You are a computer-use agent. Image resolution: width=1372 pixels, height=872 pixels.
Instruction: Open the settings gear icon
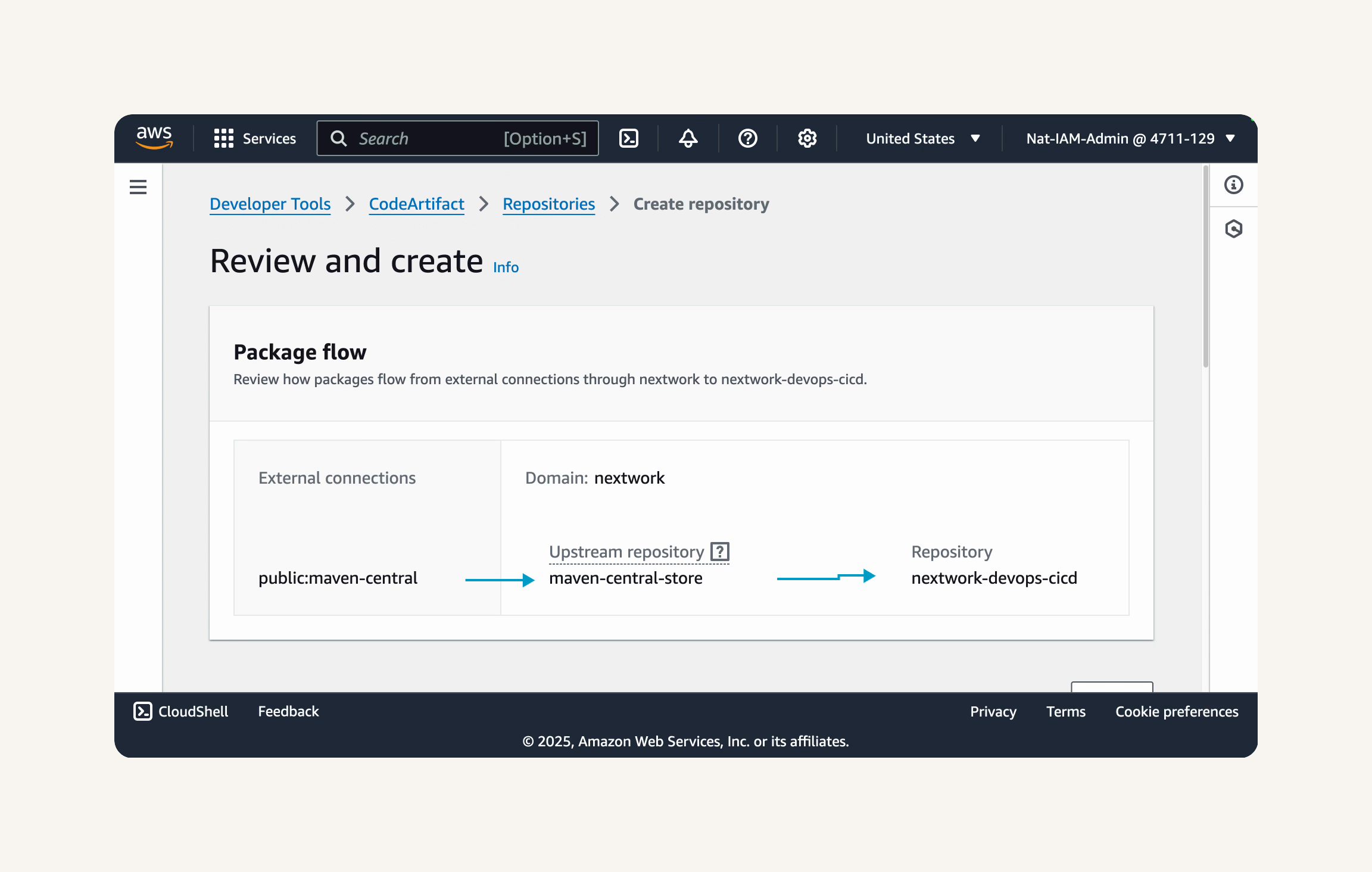[x=807, y=138]
